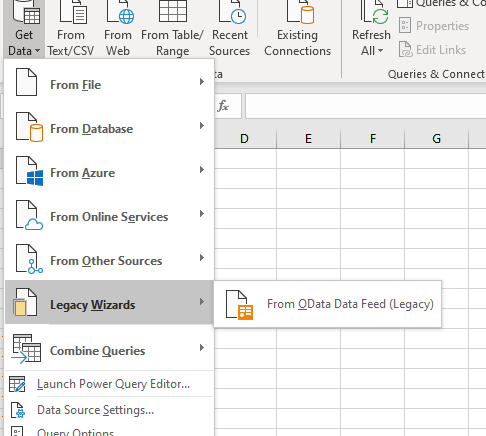This screenshot has width=486, height=436.
Task: Click the Edit Links icon
Action: tap(406, 50)
